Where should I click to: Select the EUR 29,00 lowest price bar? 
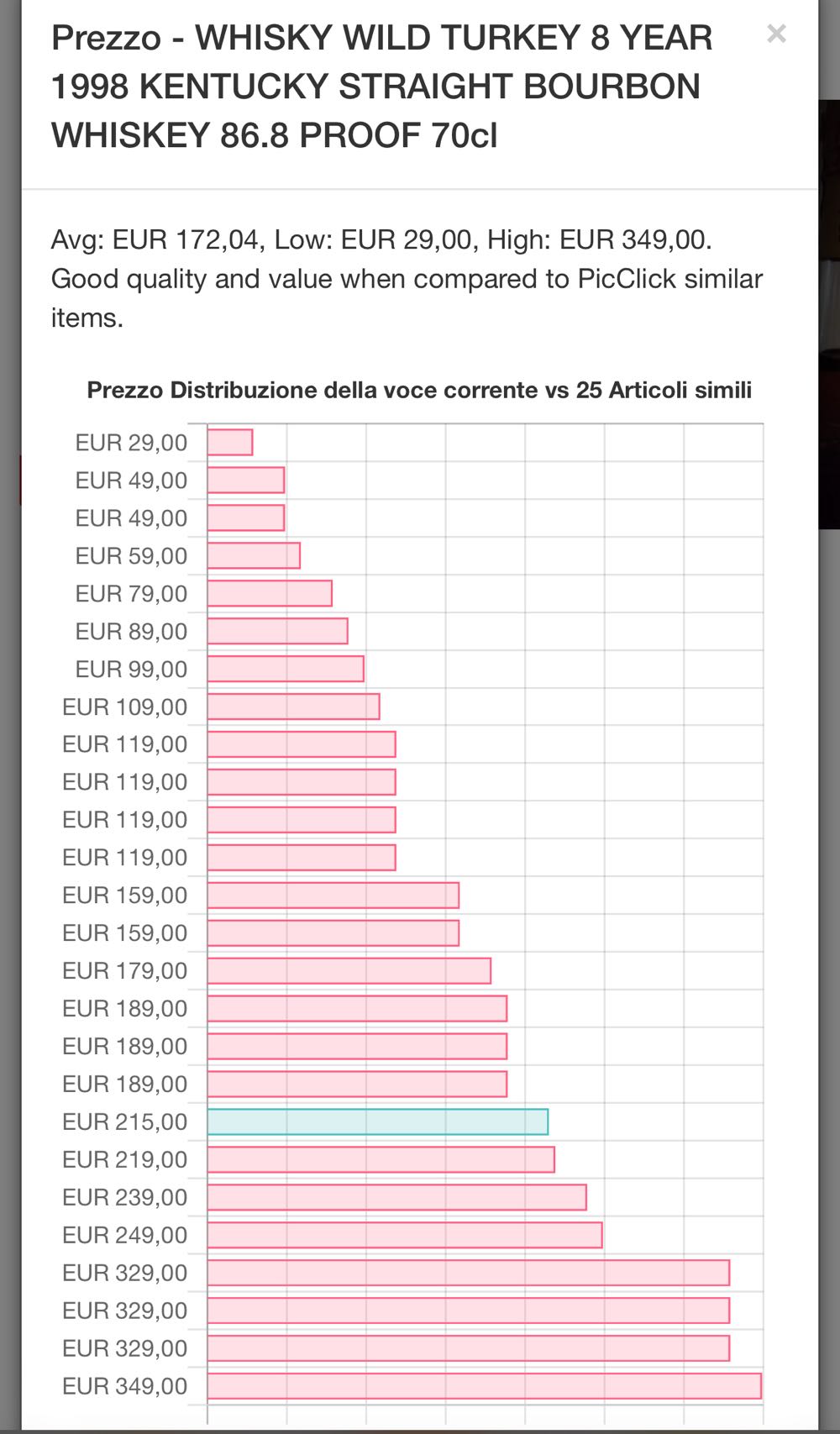tap(229, 443)
